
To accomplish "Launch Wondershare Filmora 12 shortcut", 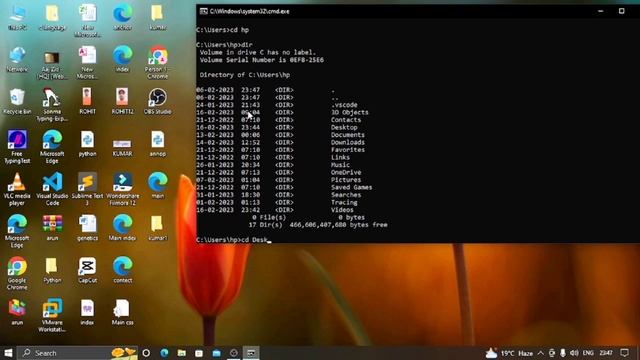I will pos(122,189).
